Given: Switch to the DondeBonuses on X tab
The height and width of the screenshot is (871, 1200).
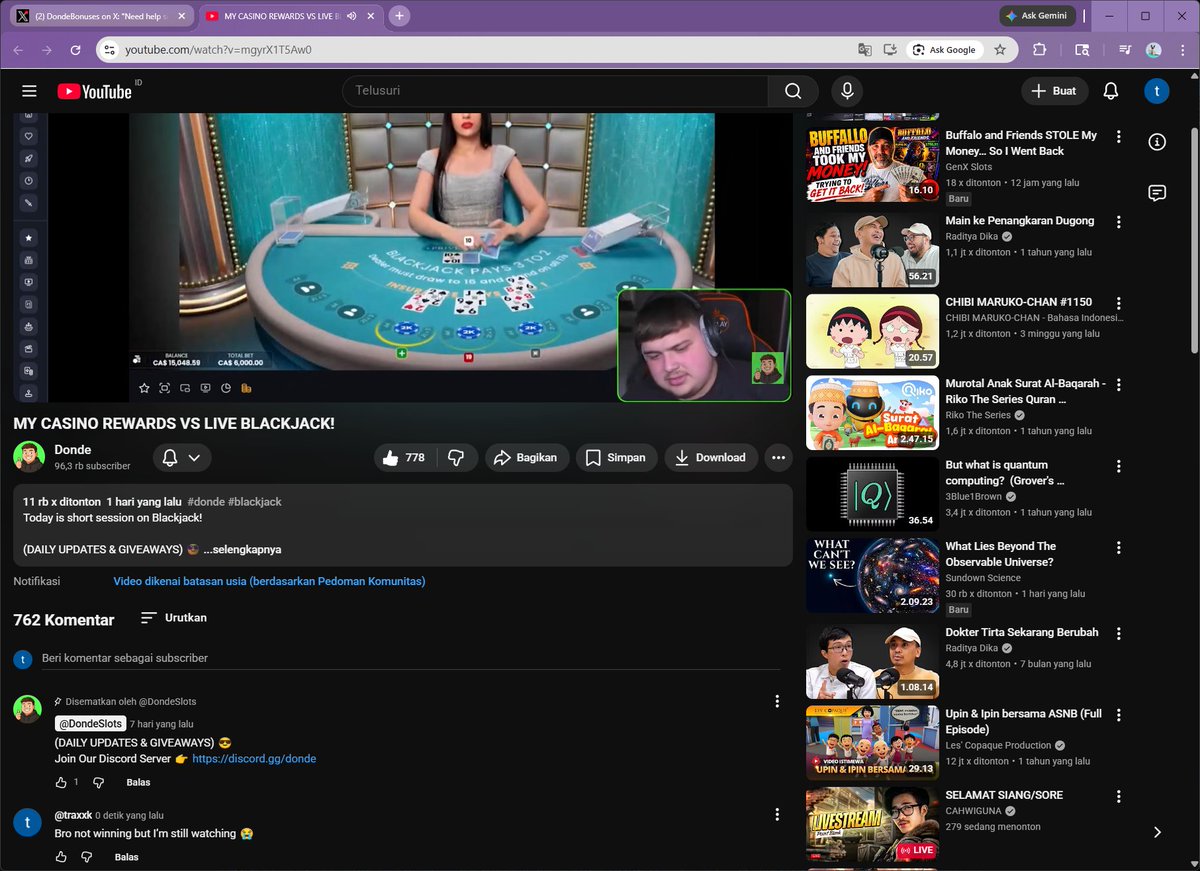Looking at the screenshot, I should [x=99, y=16].
